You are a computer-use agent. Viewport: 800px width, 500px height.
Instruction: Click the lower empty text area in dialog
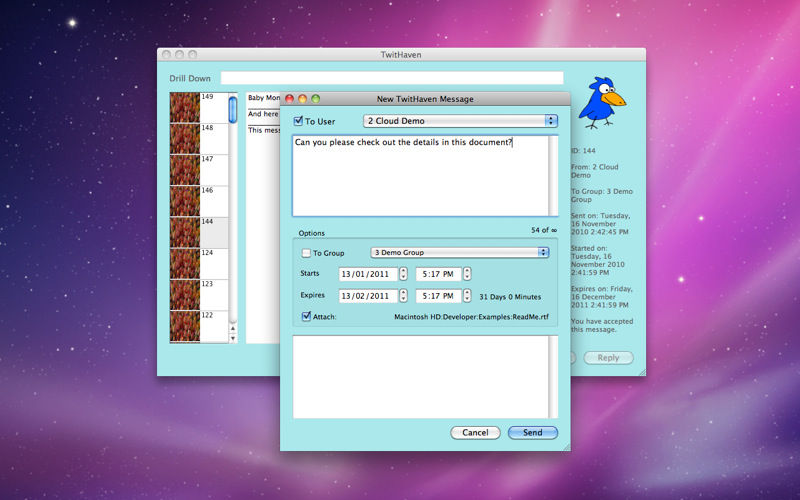pyautogui.click(x=420, y=377)
